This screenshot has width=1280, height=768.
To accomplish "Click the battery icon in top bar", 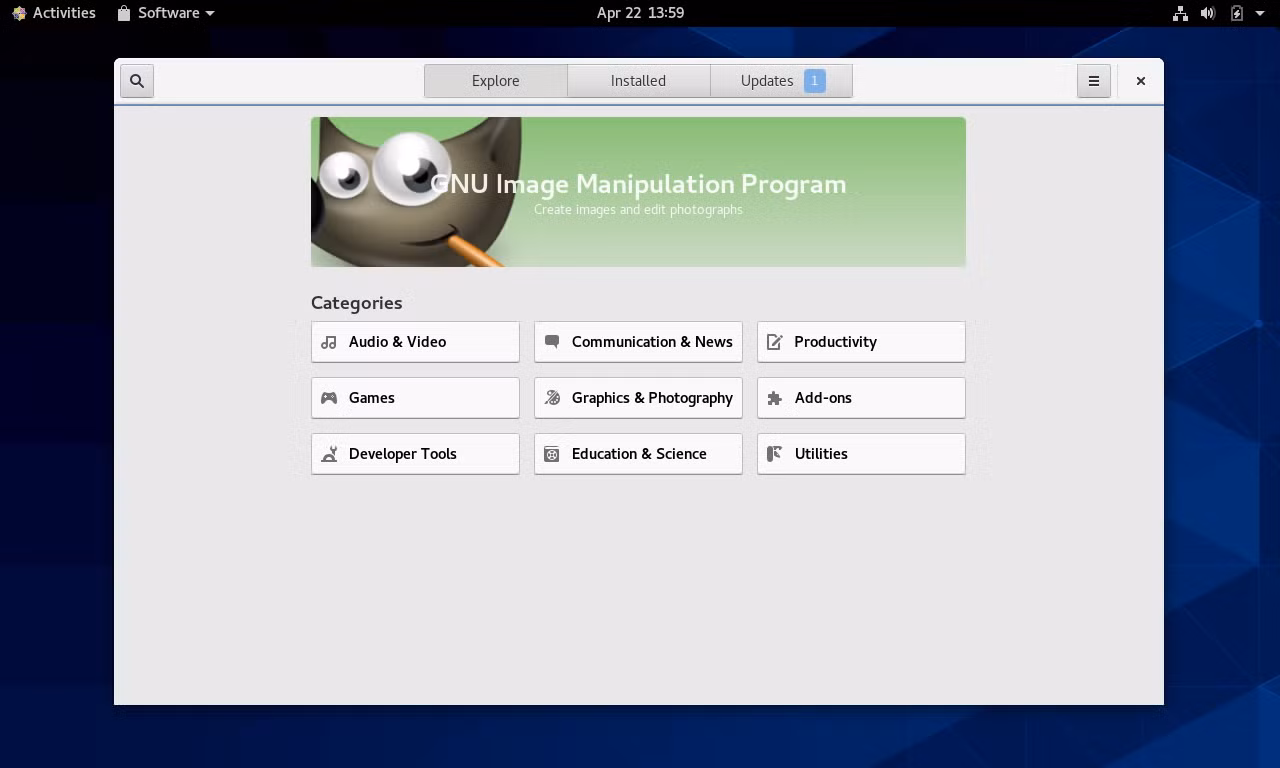I will tap(1237, 13).
